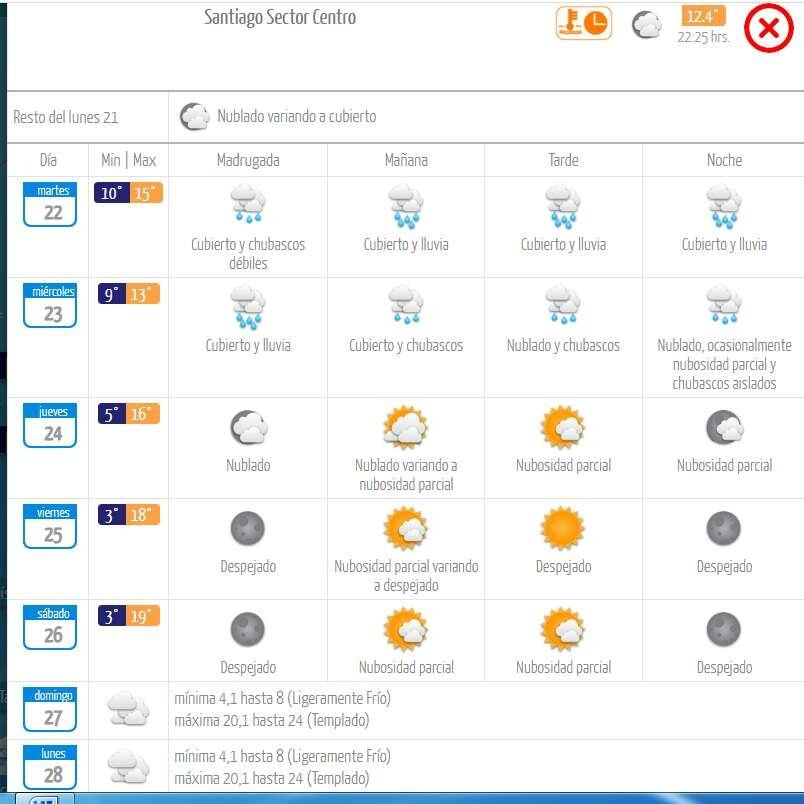The image size is (804, 804).
Task: Click Thursday's Mañana partly cloudy sun icon
Action: (405, 428)
